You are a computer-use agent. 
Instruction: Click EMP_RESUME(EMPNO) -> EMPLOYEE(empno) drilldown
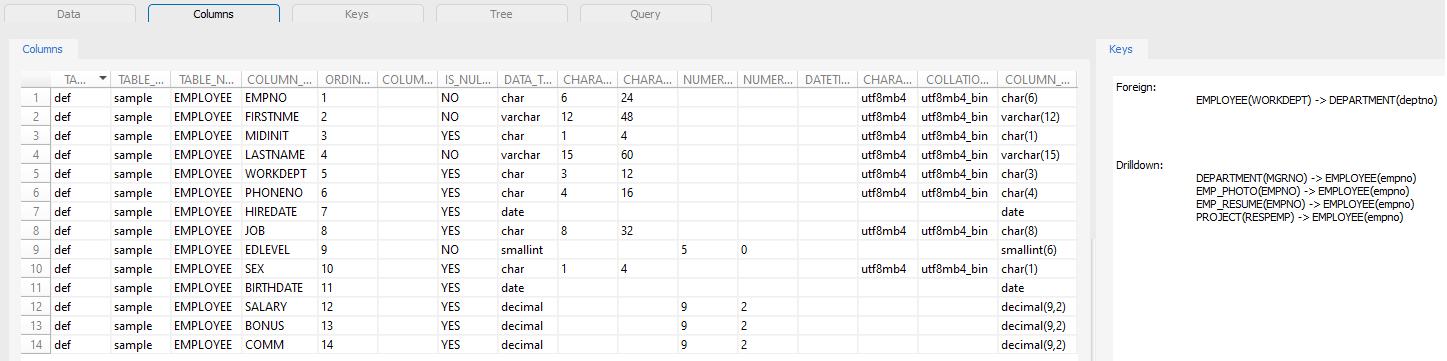click(1305, 203)
